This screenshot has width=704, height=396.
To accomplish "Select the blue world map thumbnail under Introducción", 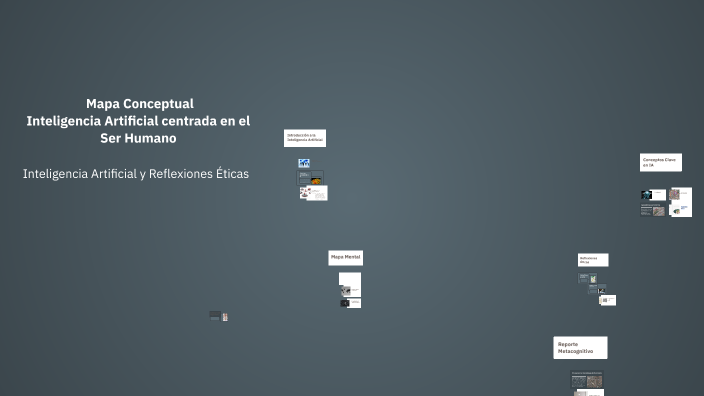I will point(304,163).
